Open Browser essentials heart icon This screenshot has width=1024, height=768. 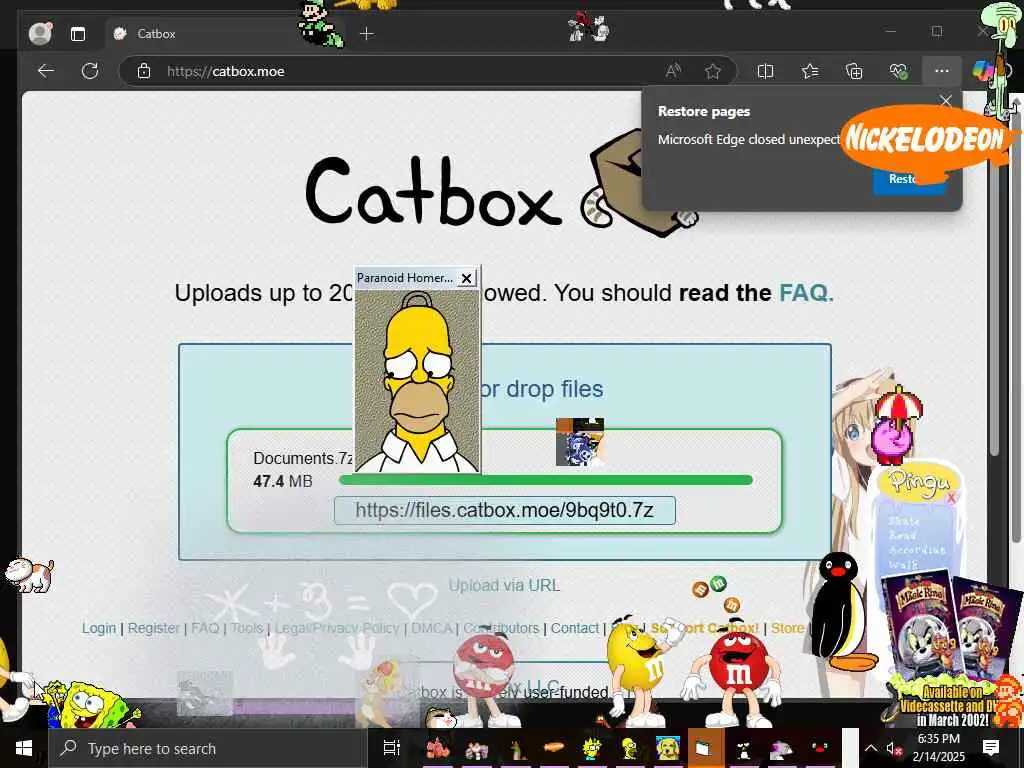899,71
